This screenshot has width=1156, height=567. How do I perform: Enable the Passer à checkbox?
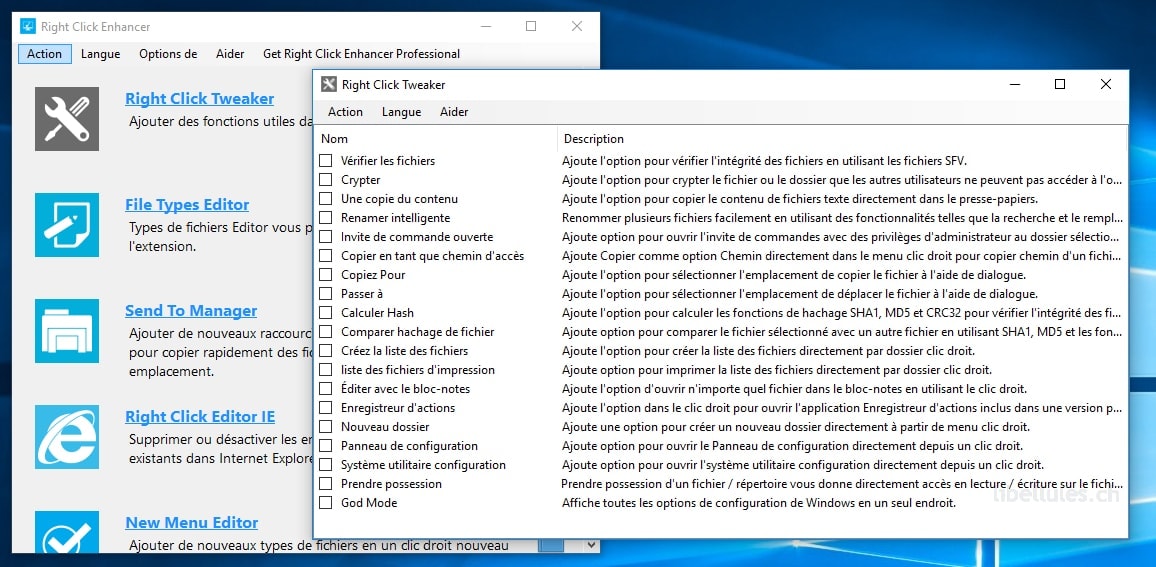[325, 293]
